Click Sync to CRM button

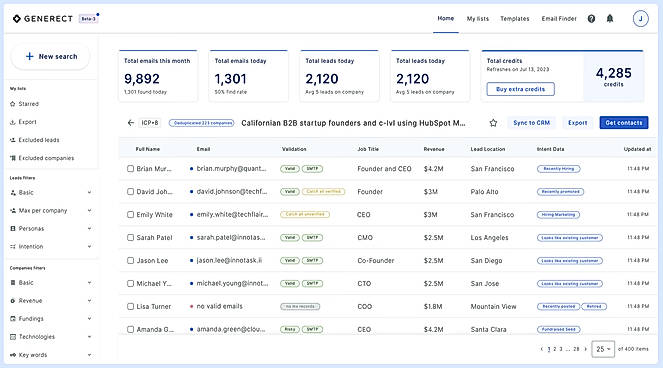(x=531, y=123)
